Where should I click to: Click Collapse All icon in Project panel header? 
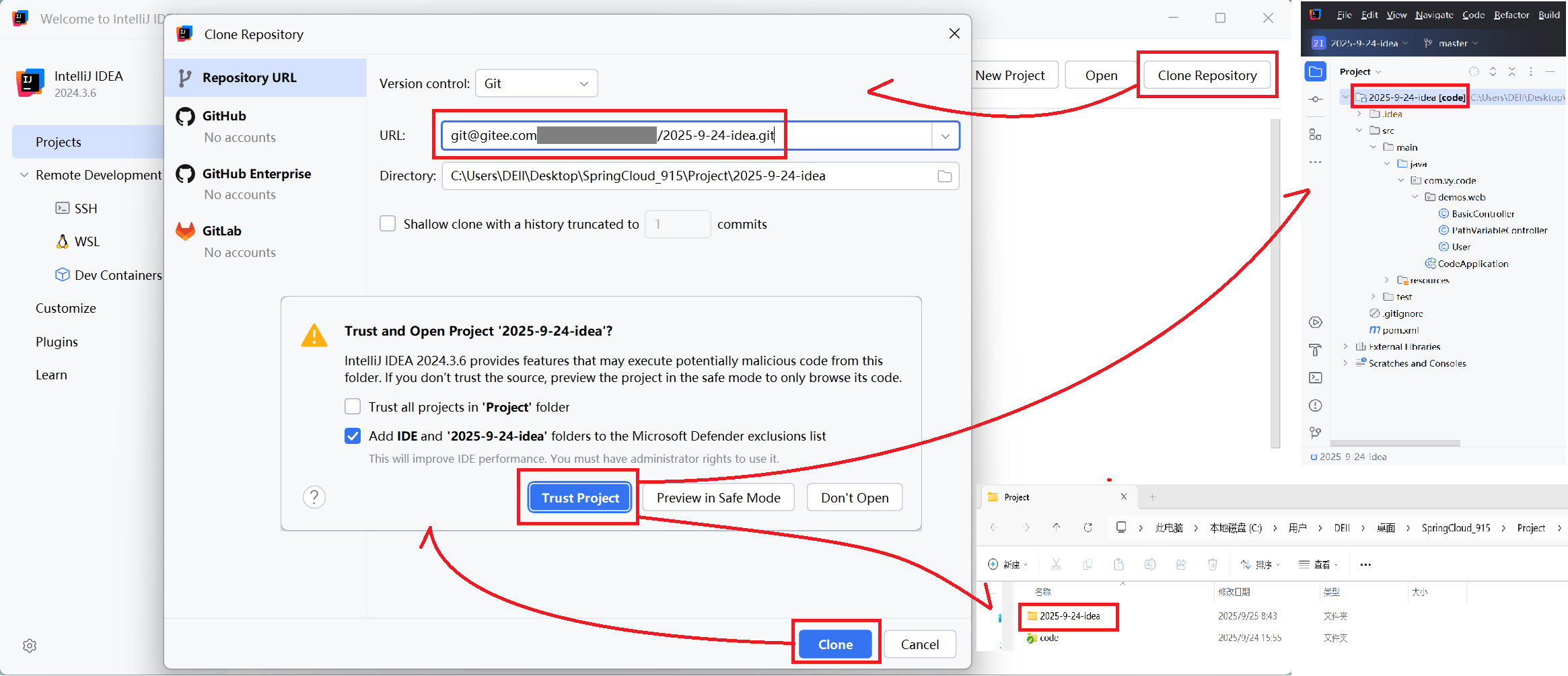click(x=1511, y=72)
